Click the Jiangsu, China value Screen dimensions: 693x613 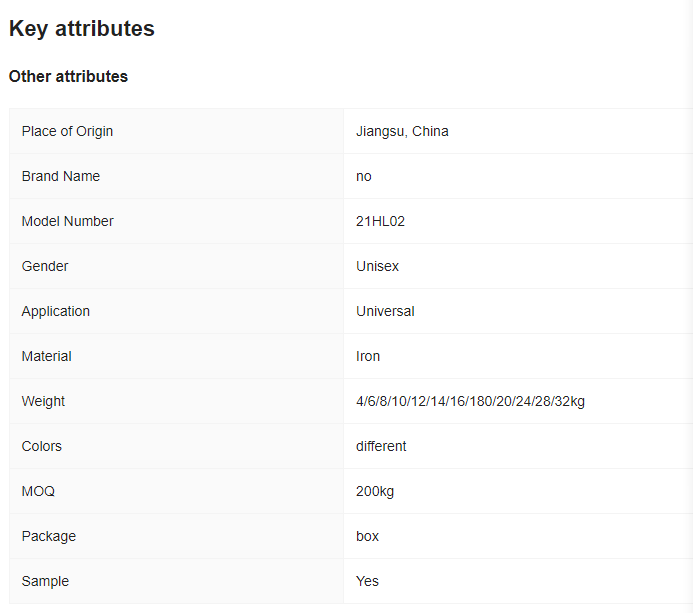402,131
